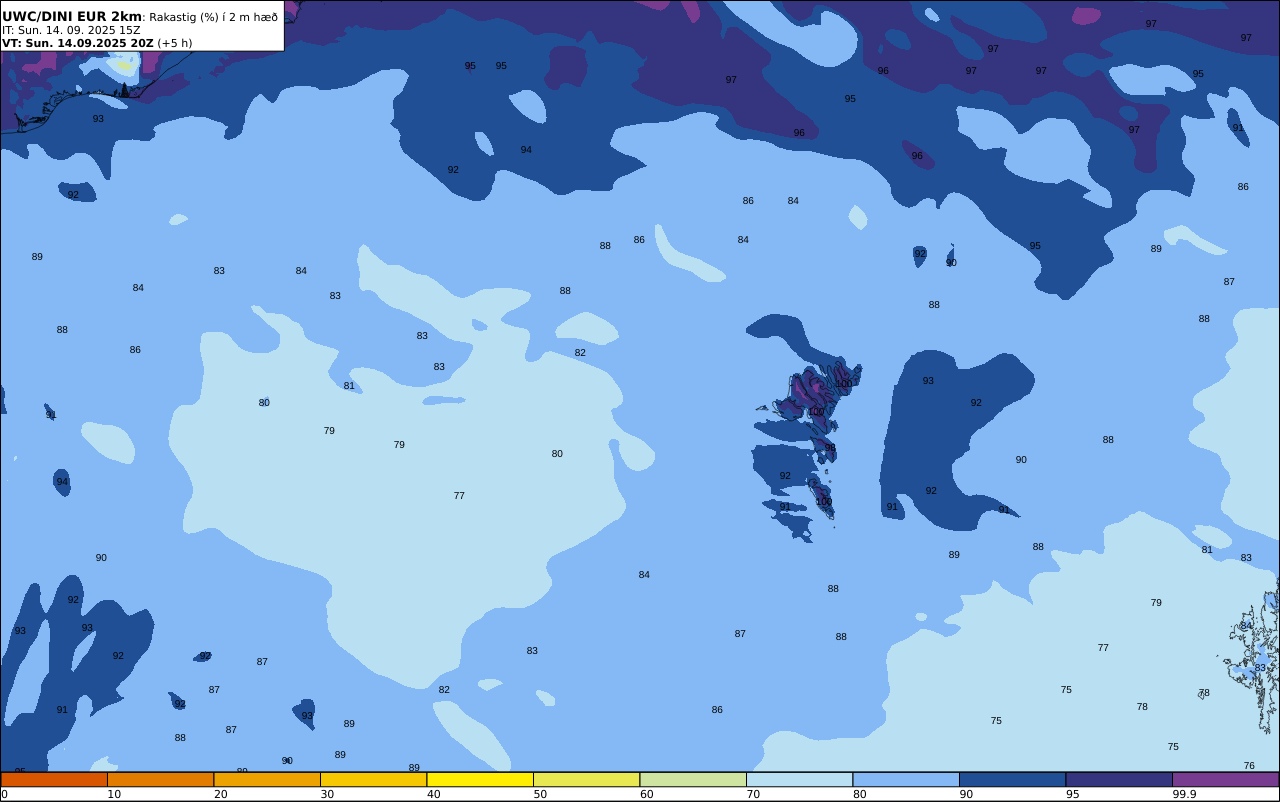This screenshot has width=1280, height=802.
Task: Select the legend tick label '20'
Action: pyautogui.click(x=221, y=794)
